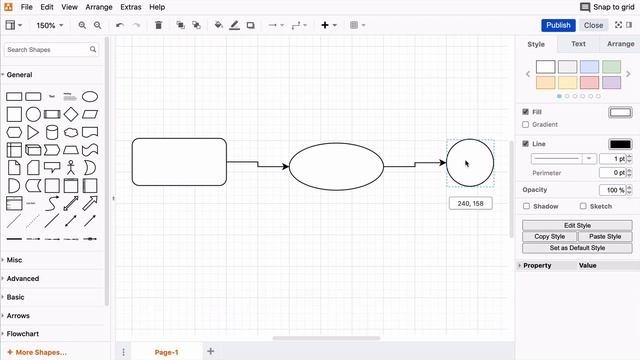
Task: Pick the parallelogram shape from General
Action: coord(90,114)
